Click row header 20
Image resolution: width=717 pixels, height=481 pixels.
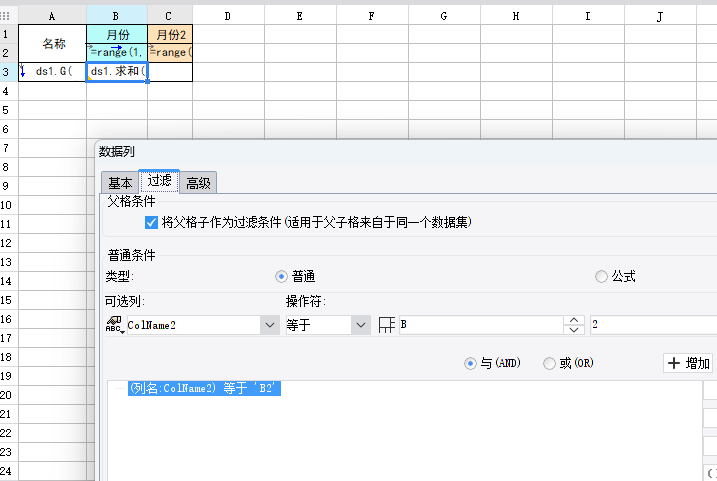click(9, 395)
